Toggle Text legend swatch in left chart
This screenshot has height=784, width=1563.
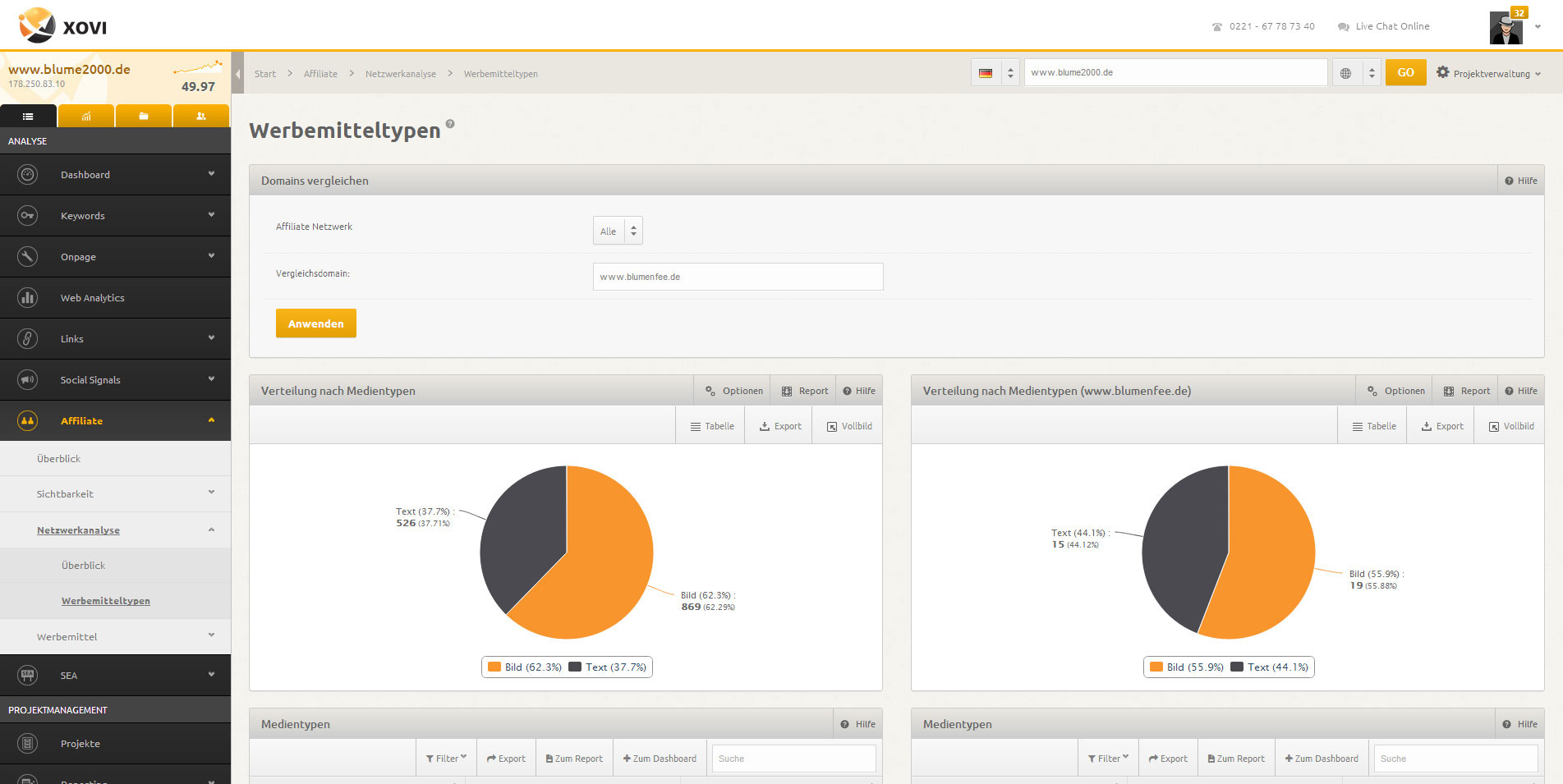pos(575,667)
